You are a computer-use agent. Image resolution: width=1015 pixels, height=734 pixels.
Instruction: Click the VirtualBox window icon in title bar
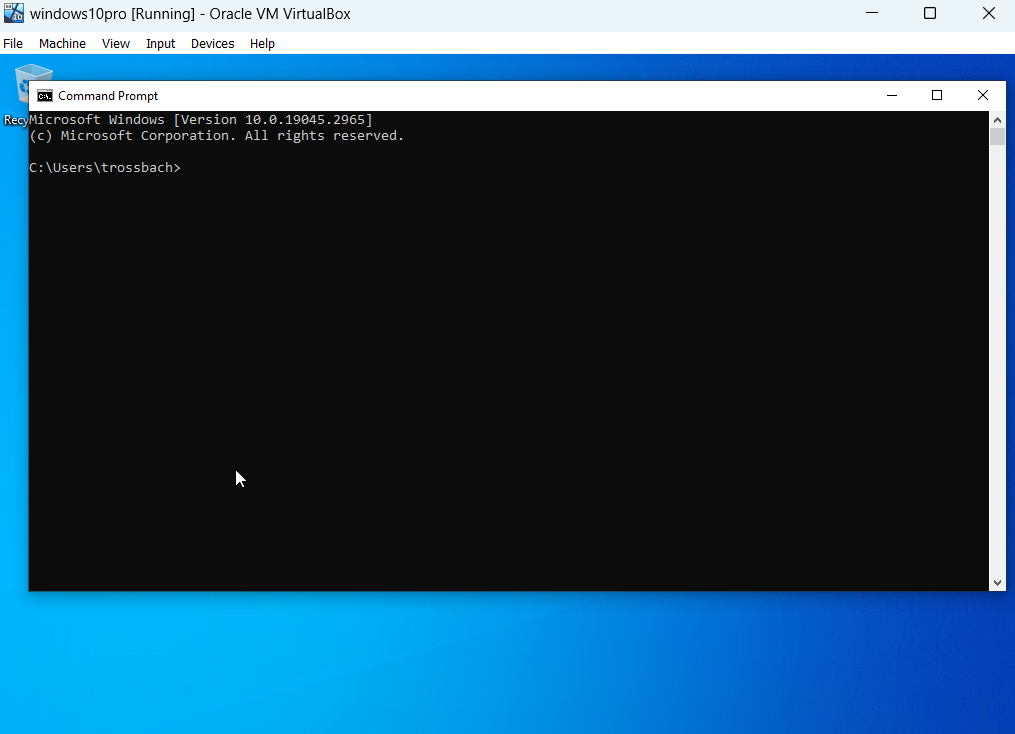(14, 13)
